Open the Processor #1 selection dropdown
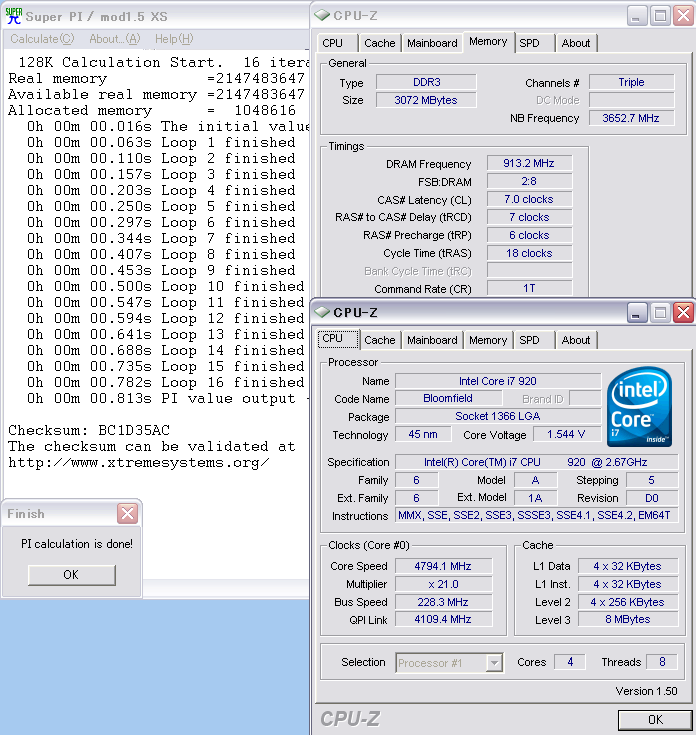The height and width of the screenshot is (735, 696). [449, 663]
